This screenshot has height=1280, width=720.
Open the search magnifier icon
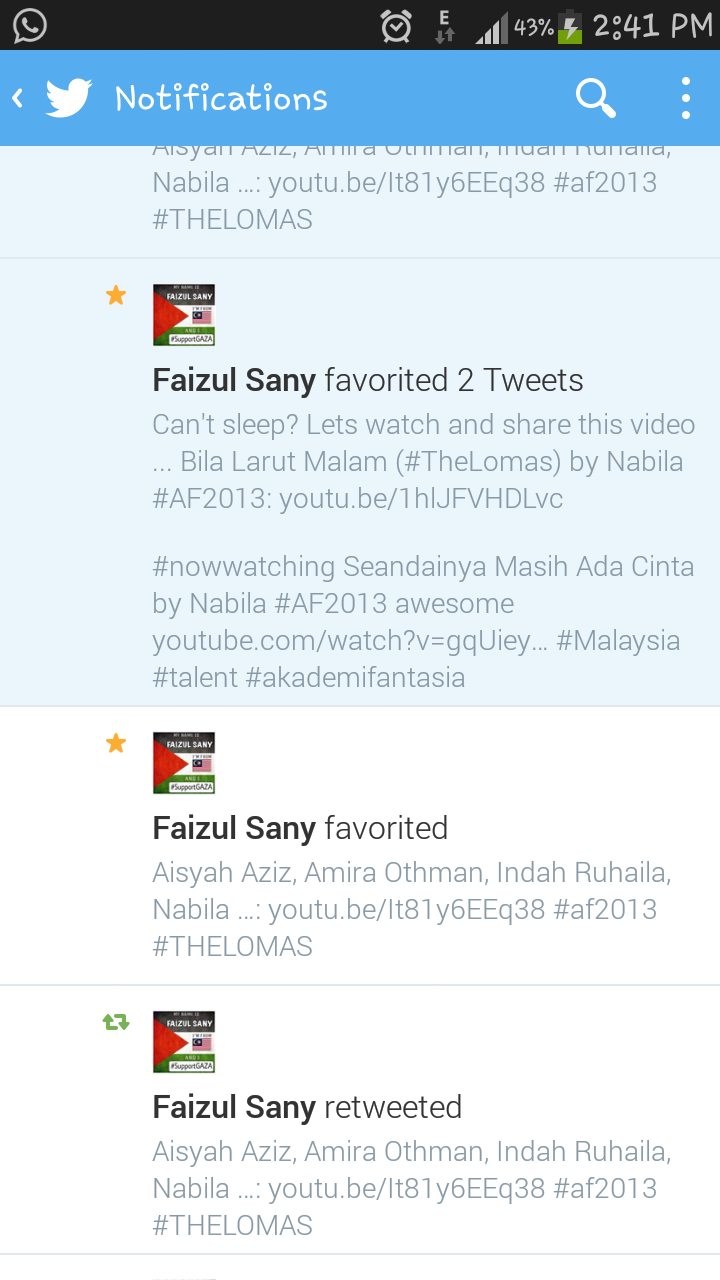[595, 98]
